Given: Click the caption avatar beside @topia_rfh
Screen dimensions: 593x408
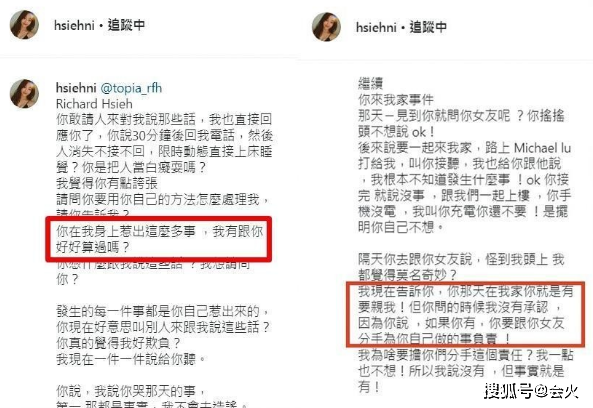Looking at the screenshot, I should click(24, 94).
